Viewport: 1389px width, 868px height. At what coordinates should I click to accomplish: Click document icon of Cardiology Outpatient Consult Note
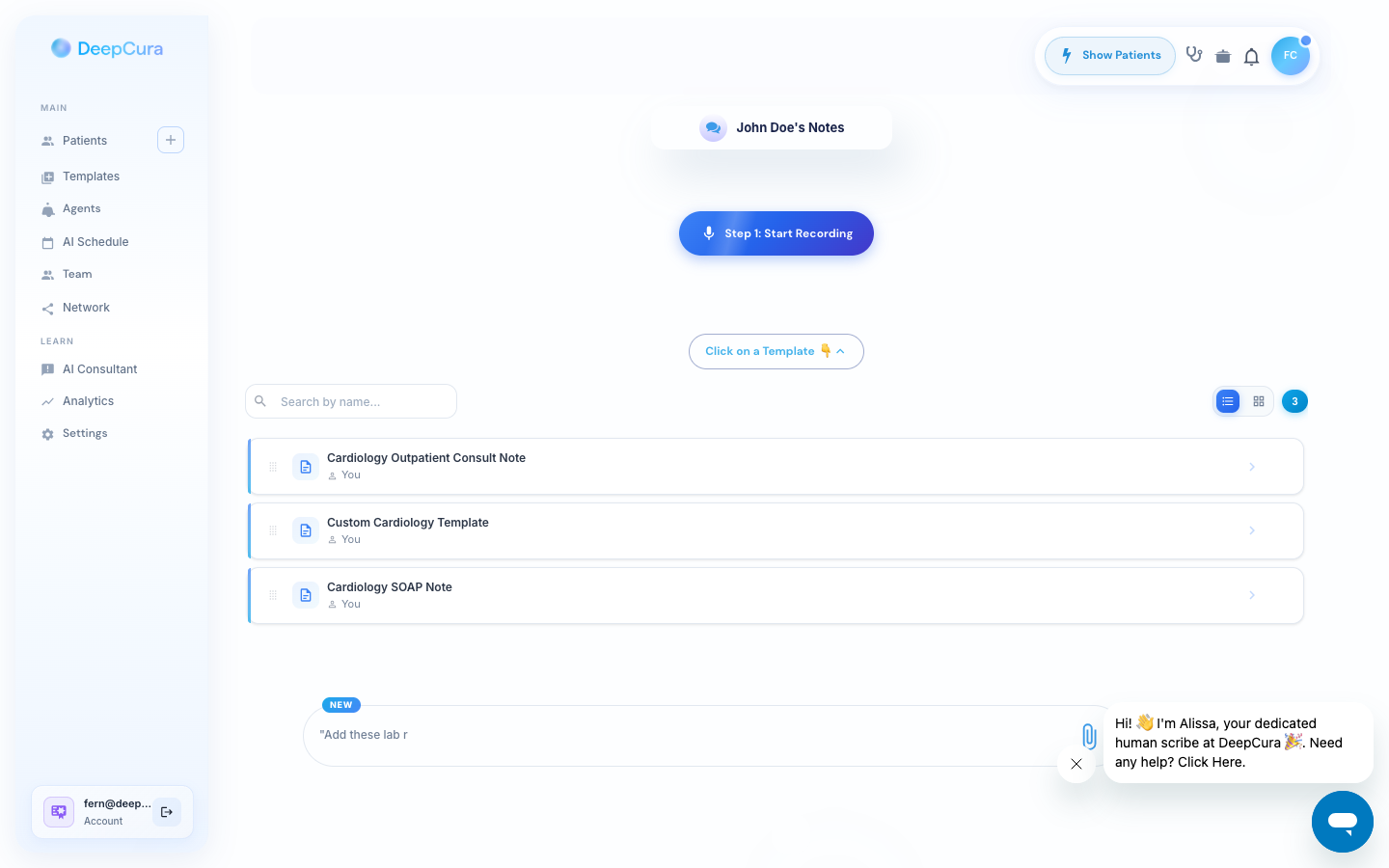pos(306,467)
